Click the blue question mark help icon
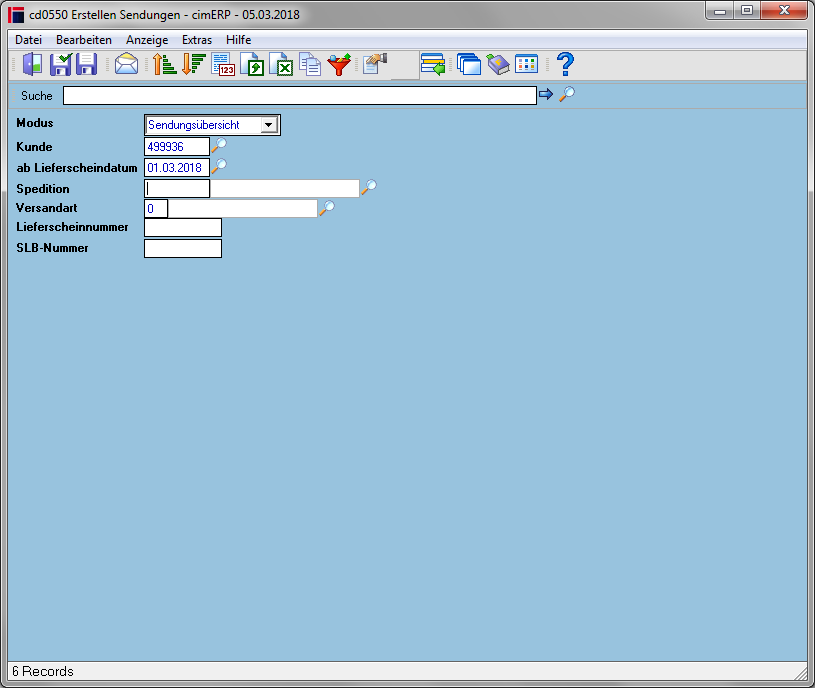815x688 pixels. [x=566, y=64]
